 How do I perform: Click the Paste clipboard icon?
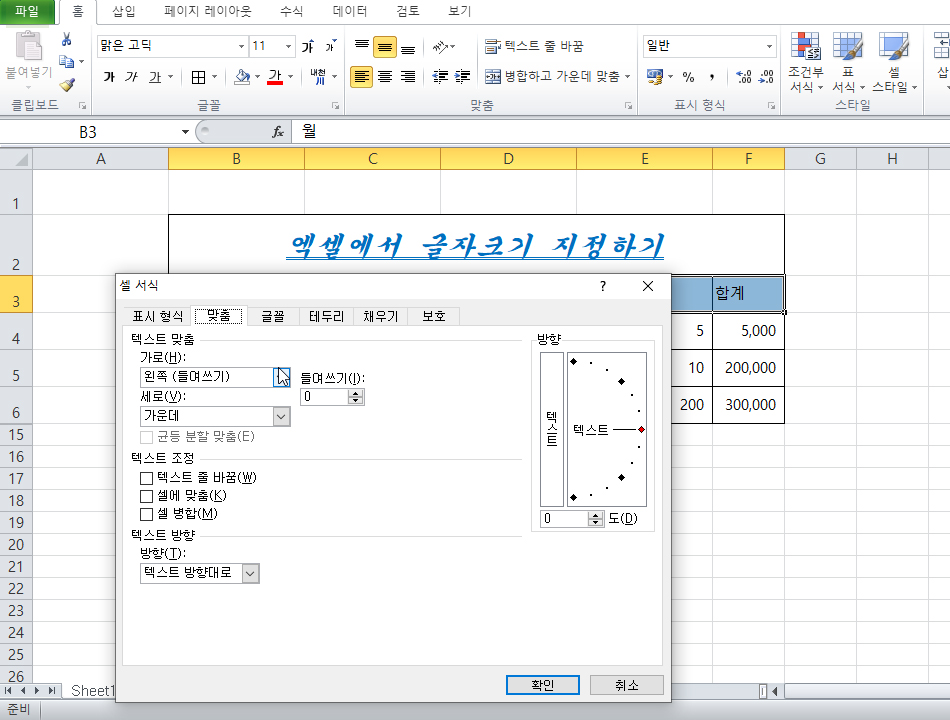point(28,46)
